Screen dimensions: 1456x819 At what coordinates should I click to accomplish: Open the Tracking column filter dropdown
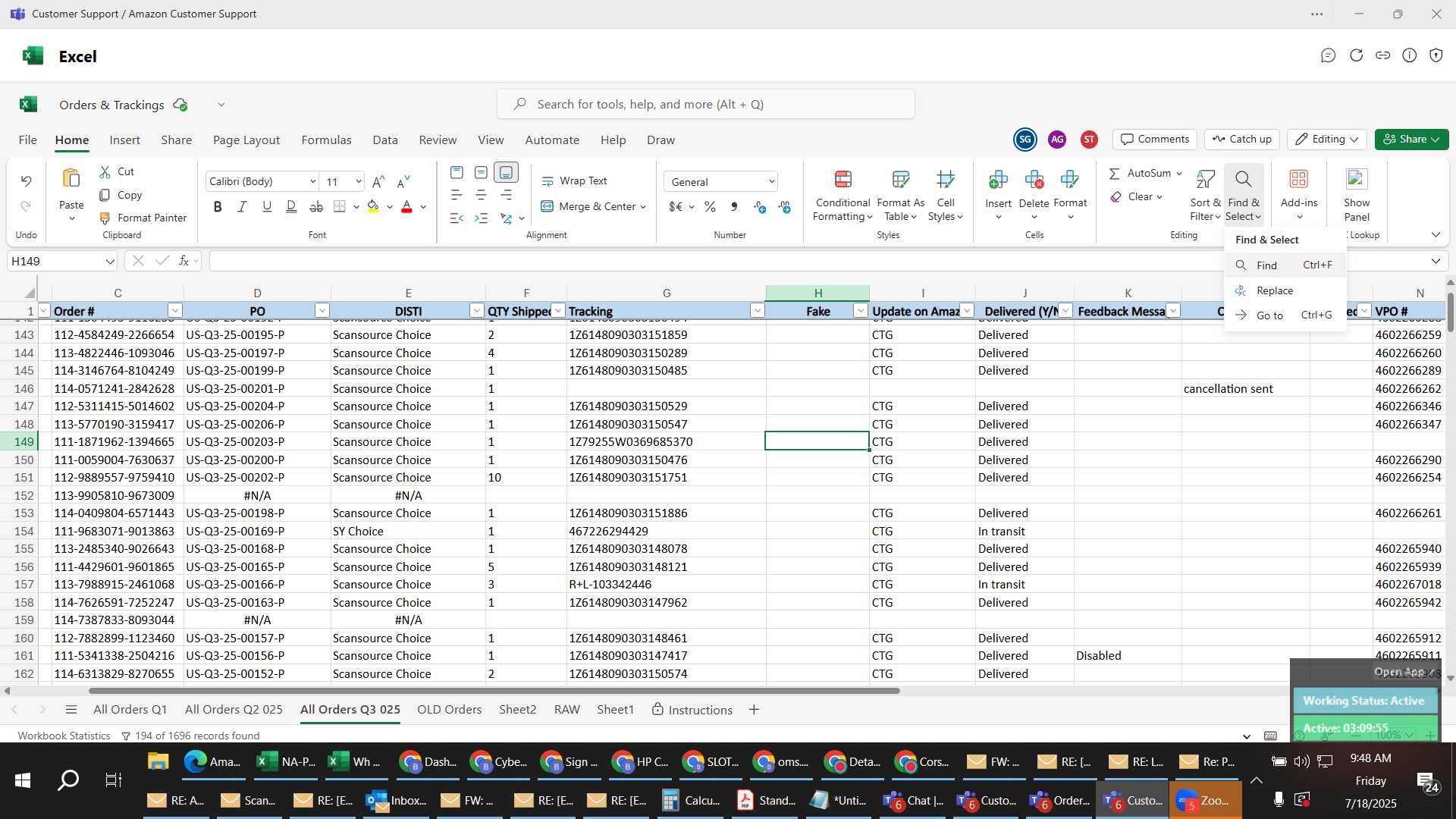pyautogui.click(x=757, y=310)
